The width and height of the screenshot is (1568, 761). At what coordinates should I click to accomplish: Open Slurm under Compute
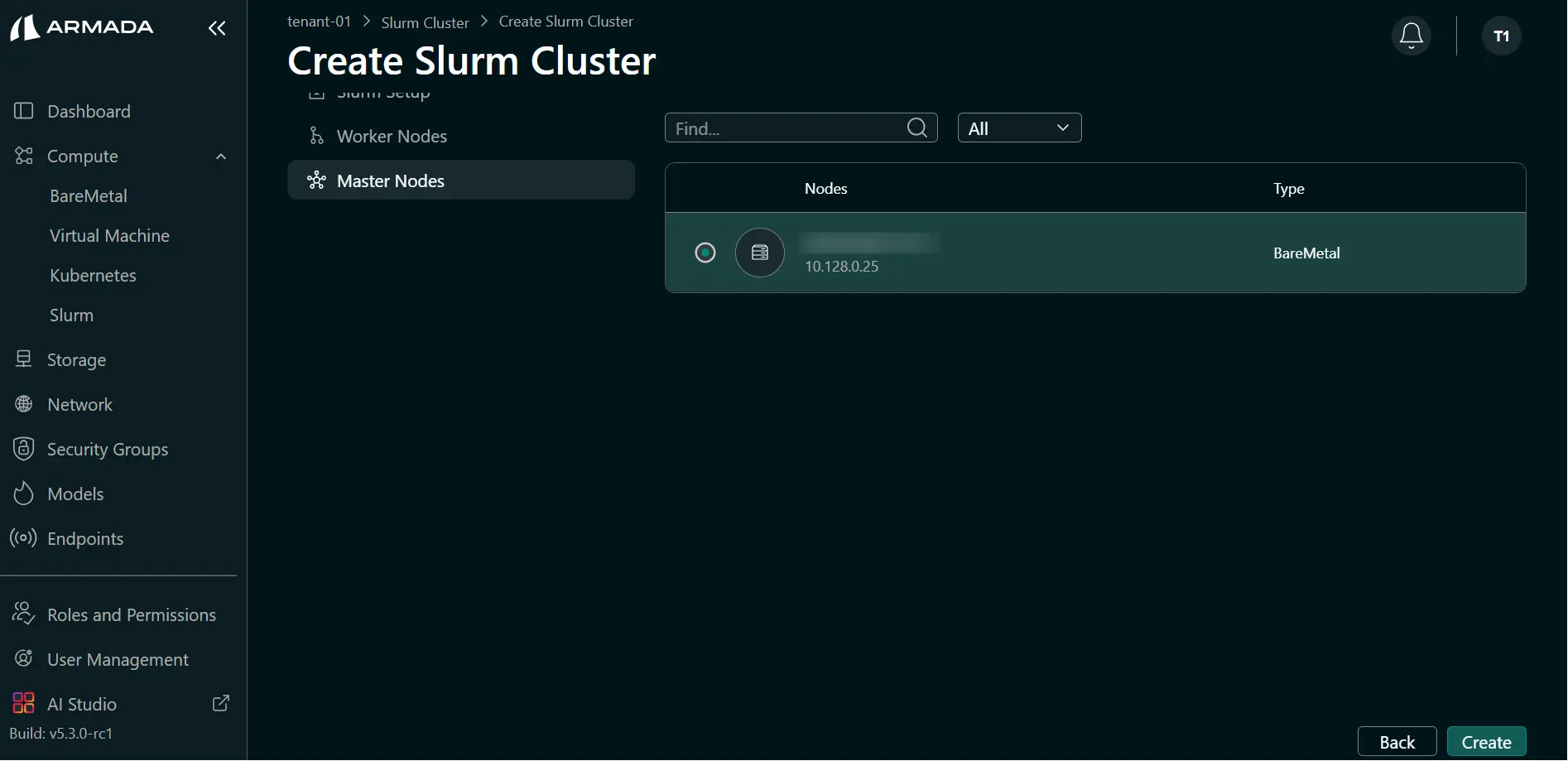coord(71,315)
